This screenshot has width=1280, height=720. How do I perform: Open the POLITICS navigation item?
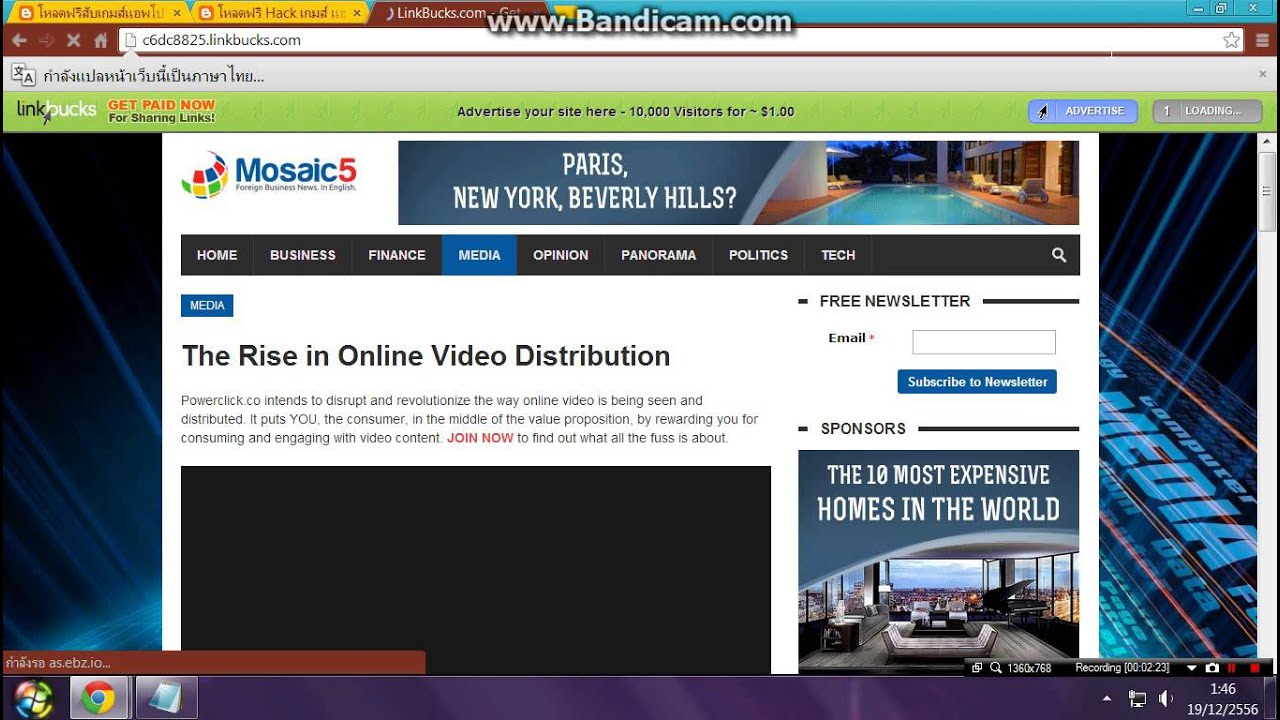758,255
